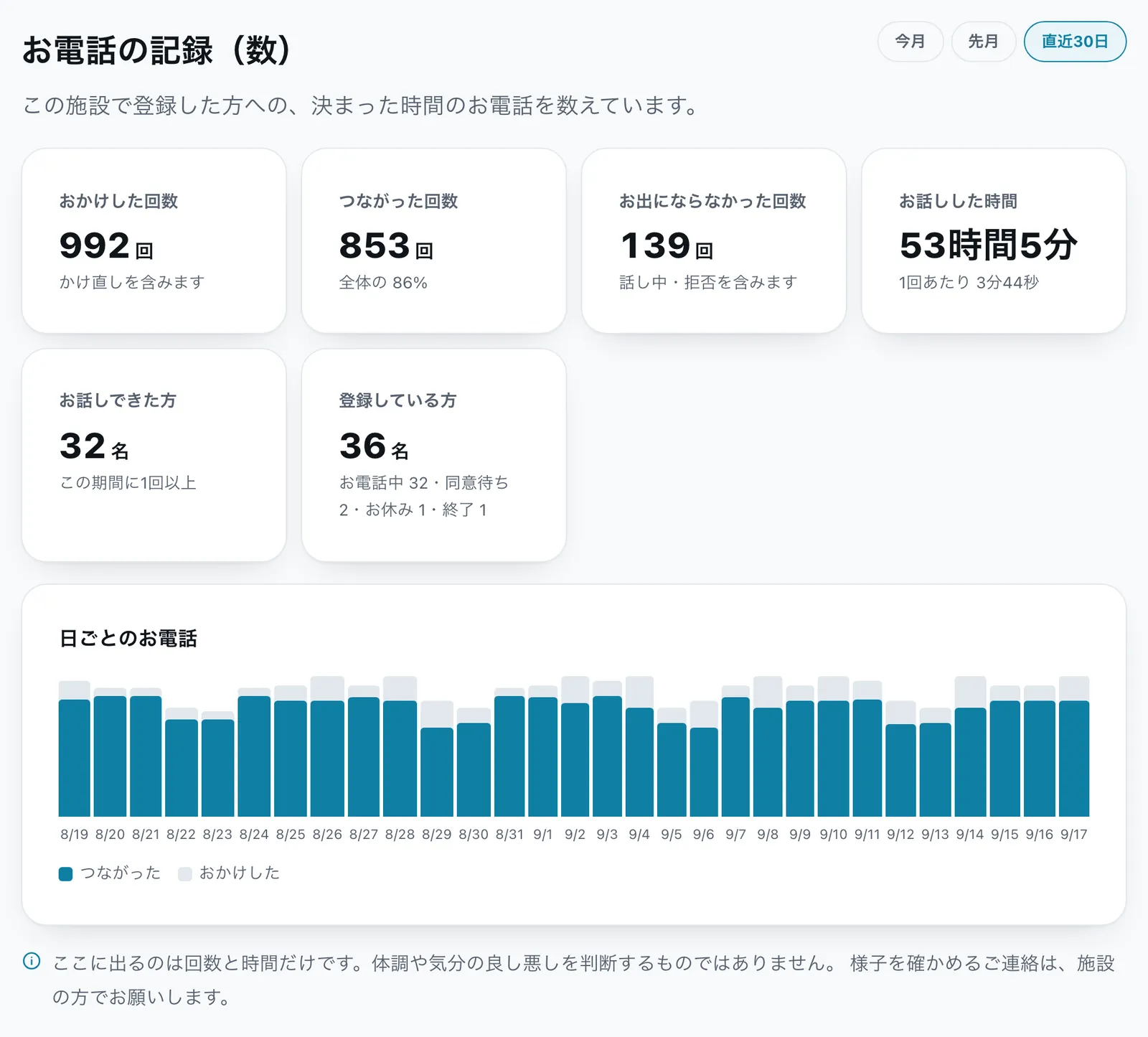Click the 話し中・拒否を含みます note
Image resolution: width=1148 pixels, height=1037 pixels.
pos(708,283)
